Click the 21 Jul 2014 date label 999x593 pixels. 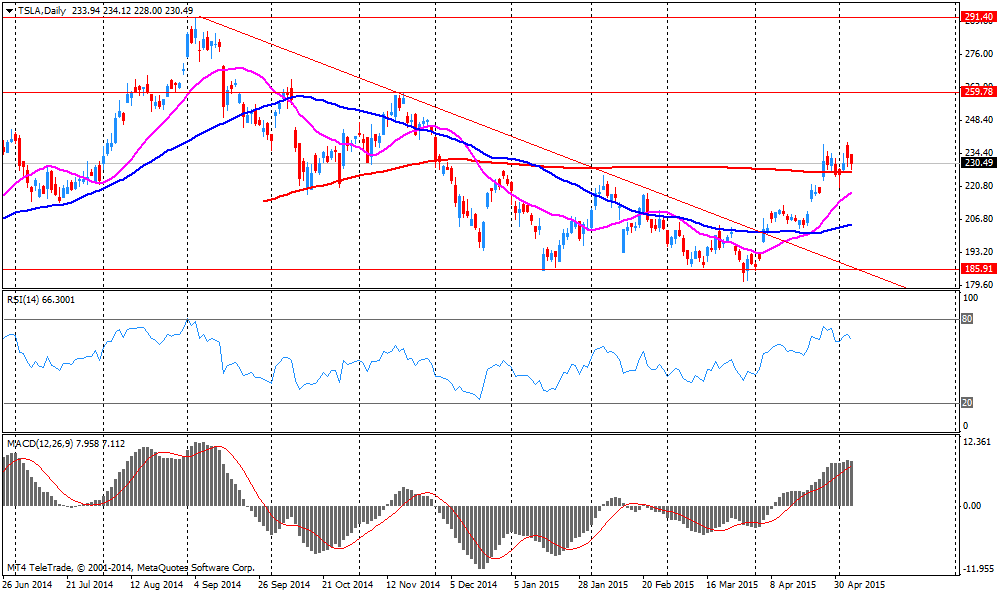(90, 584)
